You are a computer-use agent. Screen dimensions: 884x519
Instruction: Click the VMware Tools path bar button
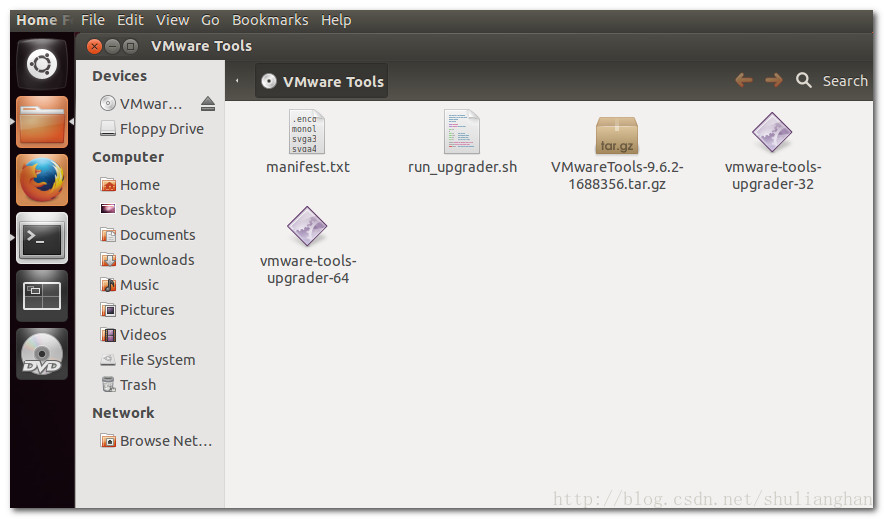coord(322,81)
